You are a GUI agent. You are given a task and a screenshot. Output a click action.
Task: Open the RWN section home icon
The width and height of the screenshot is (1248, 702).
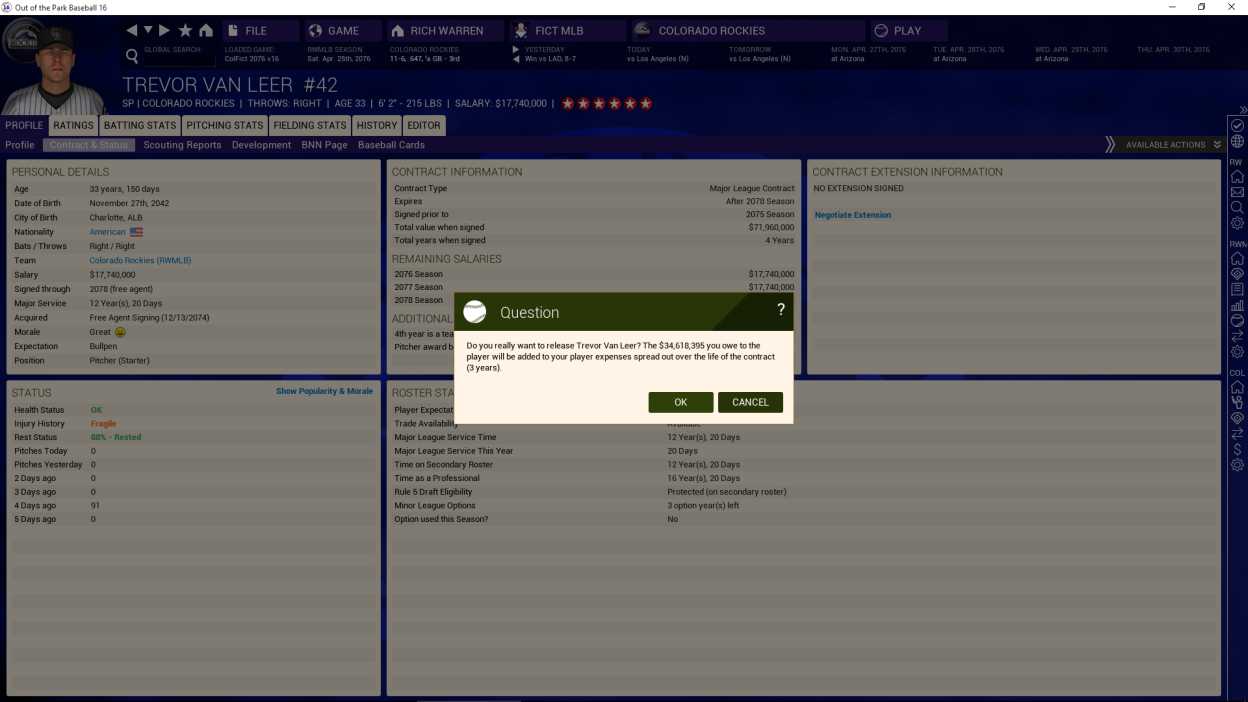[x=1237, y=258]
